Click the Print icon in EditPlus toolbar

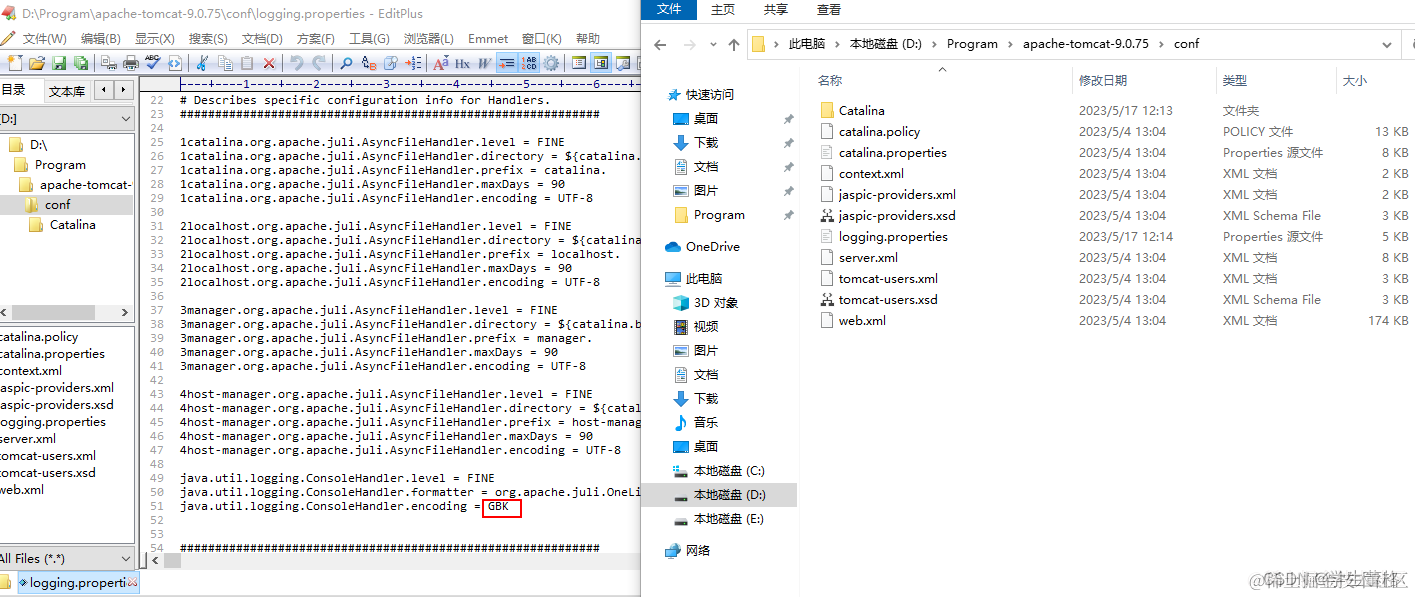[131, 63]
